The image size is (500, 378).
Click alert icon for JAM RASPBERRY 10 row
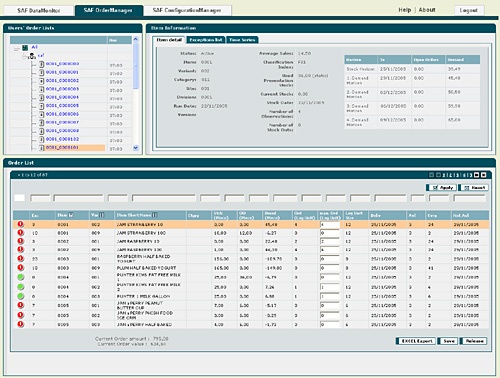pyautogui.click(x=21, y=241)
